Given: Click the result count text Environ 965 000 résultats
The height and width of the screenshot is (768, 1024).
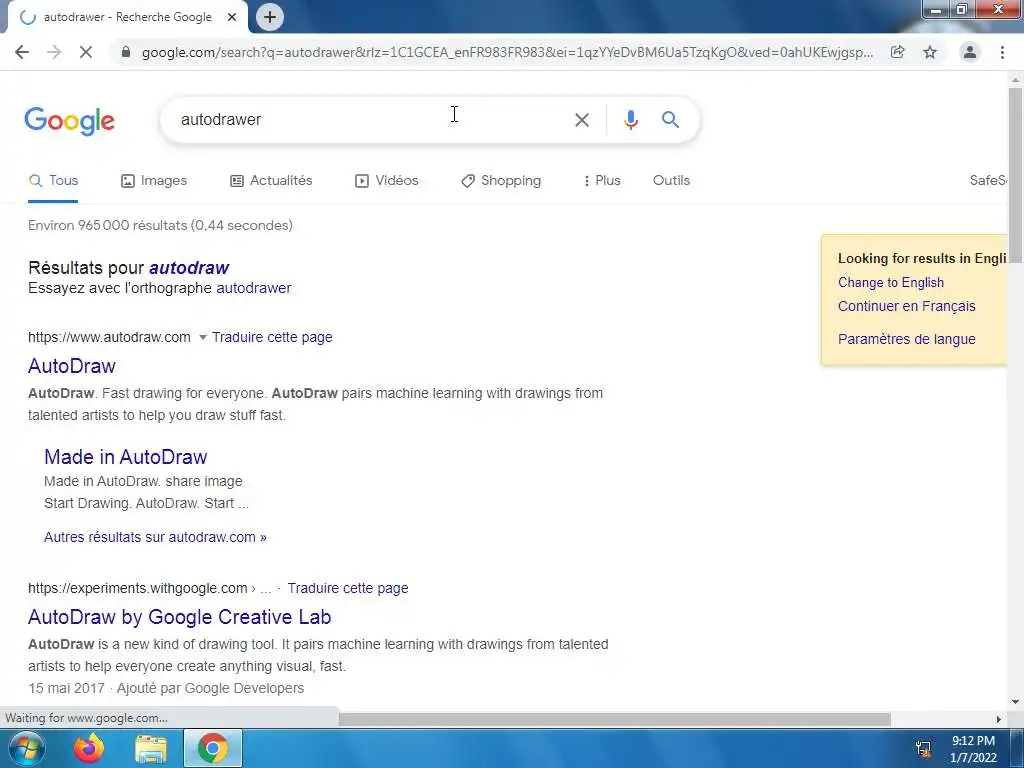Looking at the screenshot, I should pyautogui.click(x=160, y=226).
